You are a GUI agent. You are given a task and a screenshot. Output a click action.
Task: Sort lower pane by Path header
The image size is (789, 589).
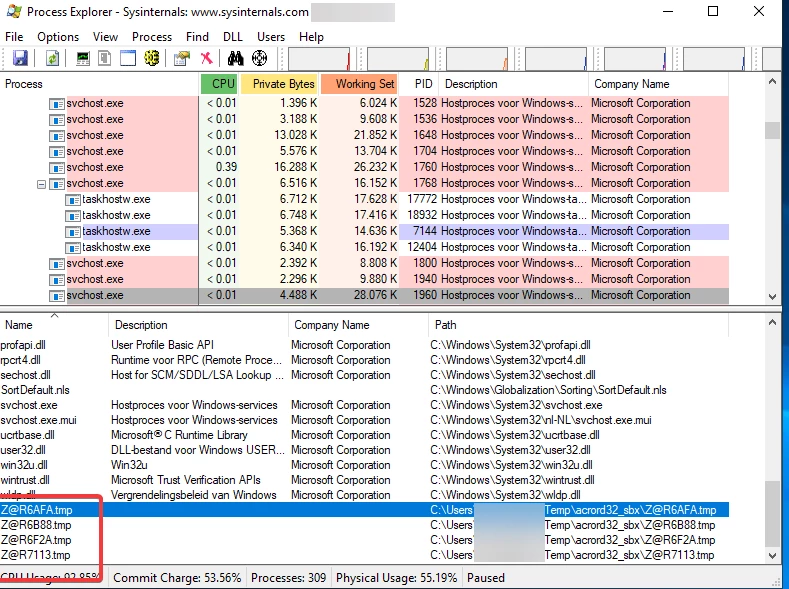coord(578,325)
